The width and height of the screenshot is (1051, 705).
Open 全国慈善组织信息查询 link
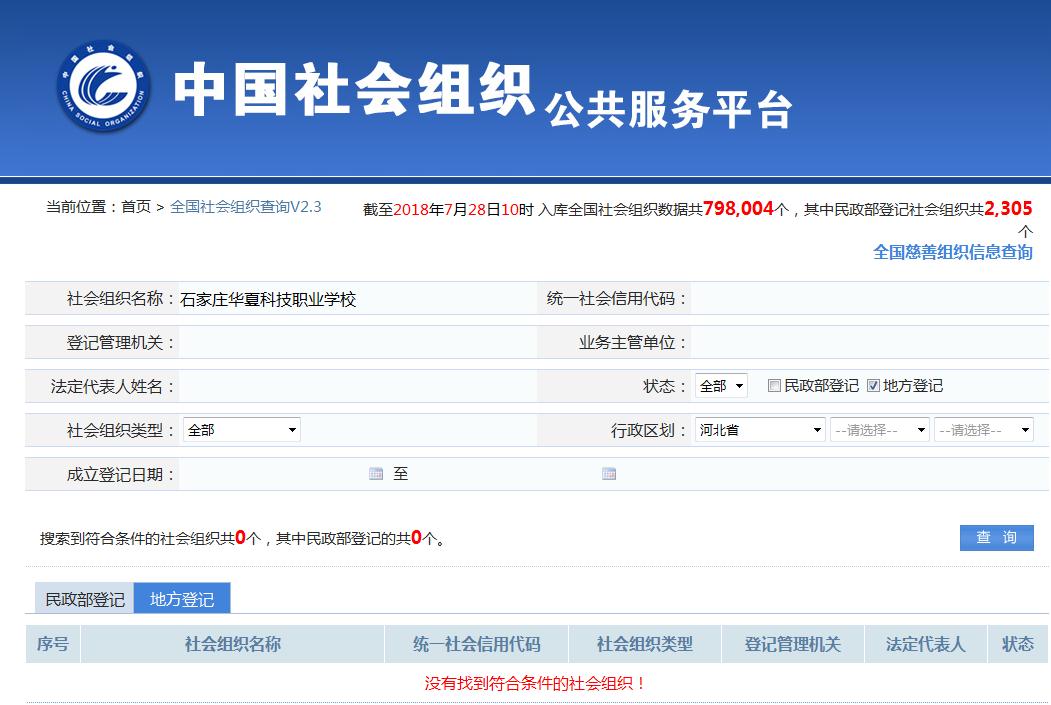(x=952, y=252)
